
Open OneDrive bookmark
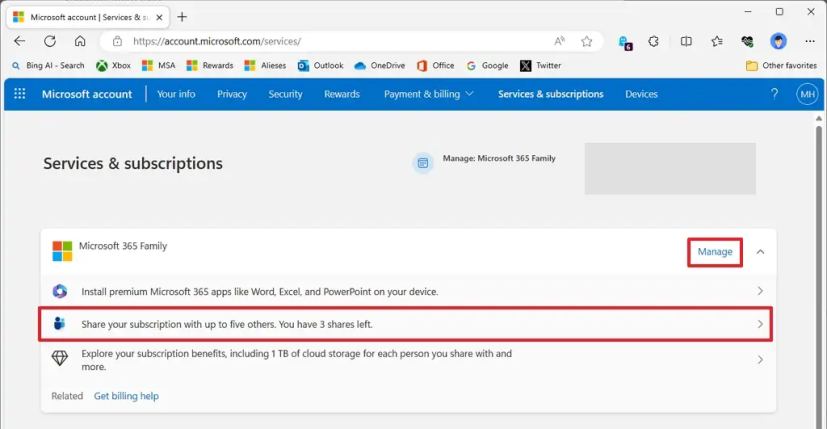[380, 65]
